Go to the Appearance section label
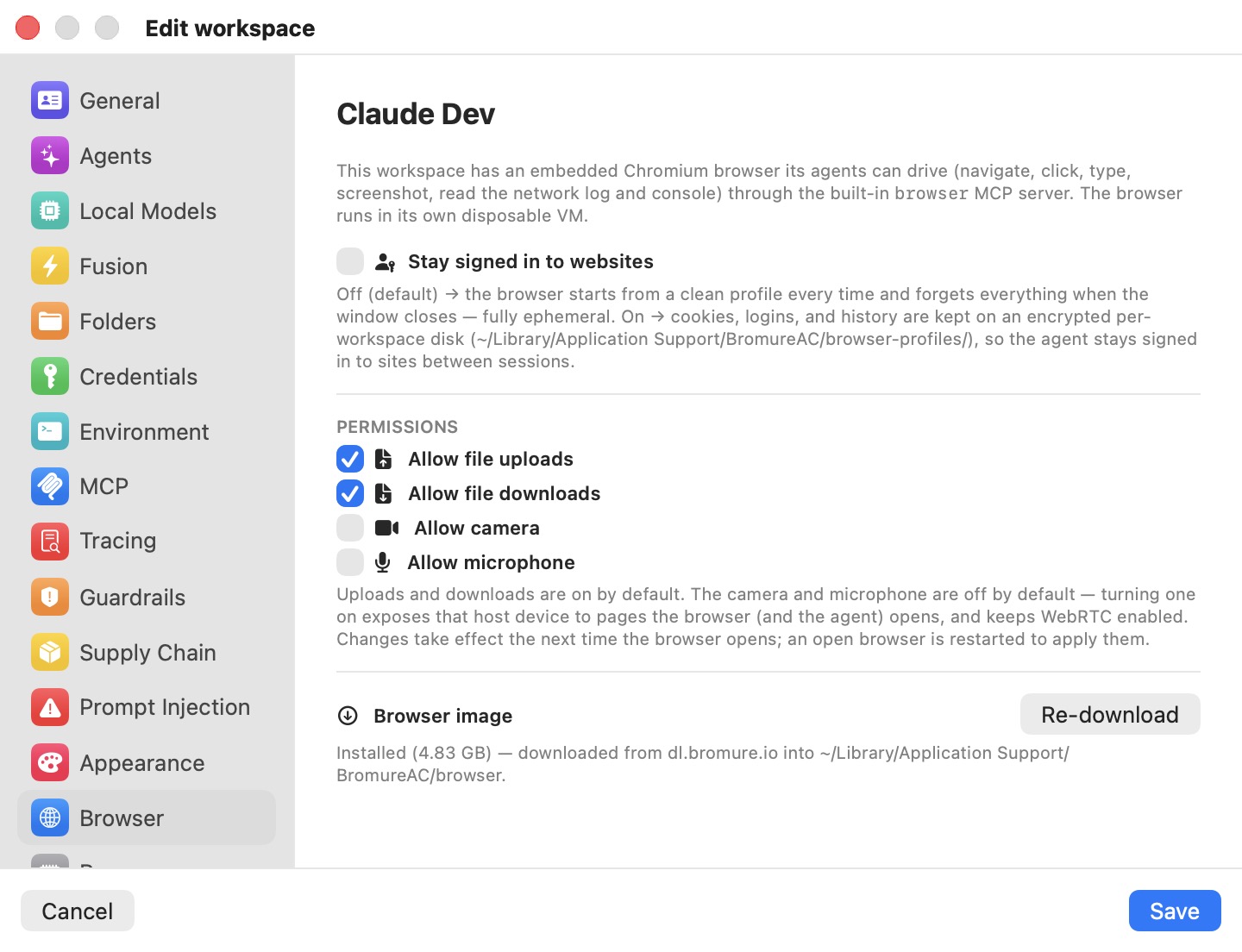Image resolution: width=1242 pixels, height=952 pixels. (142, 763)
